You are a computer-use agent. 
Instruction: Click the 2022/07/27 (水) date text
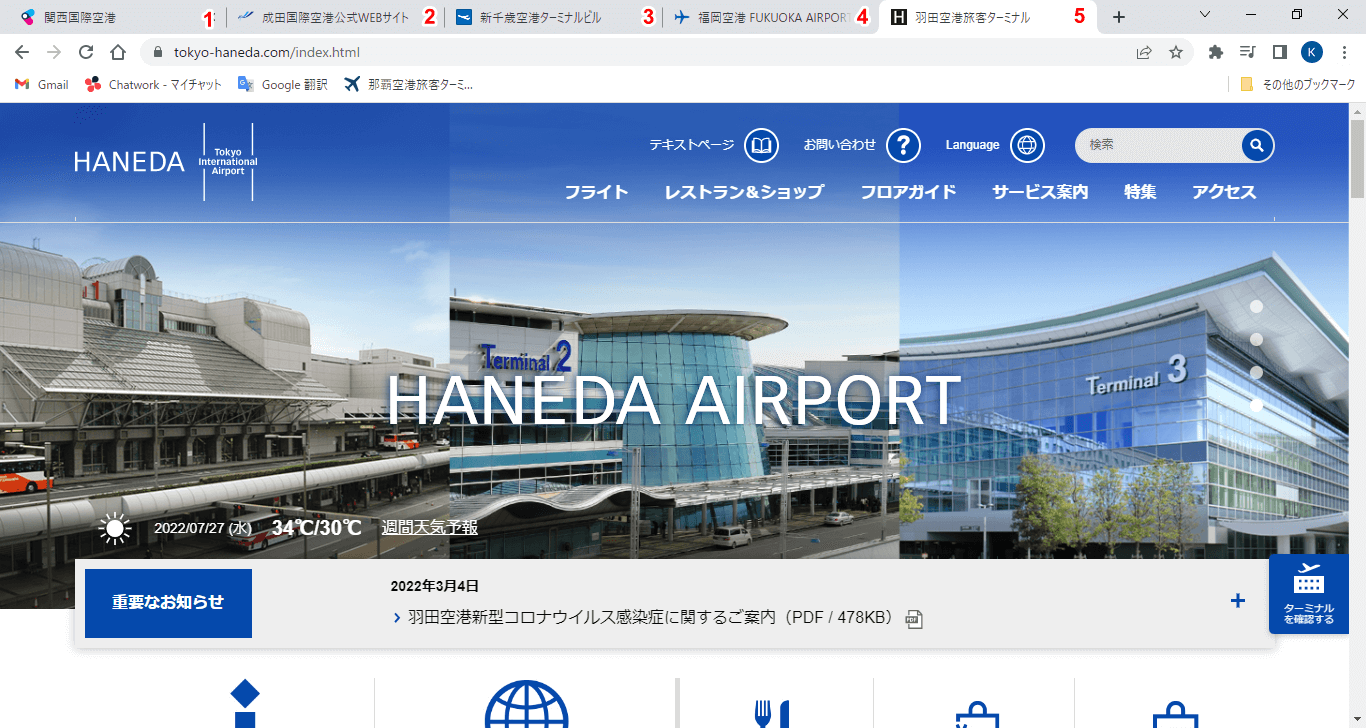coord(203,527)
